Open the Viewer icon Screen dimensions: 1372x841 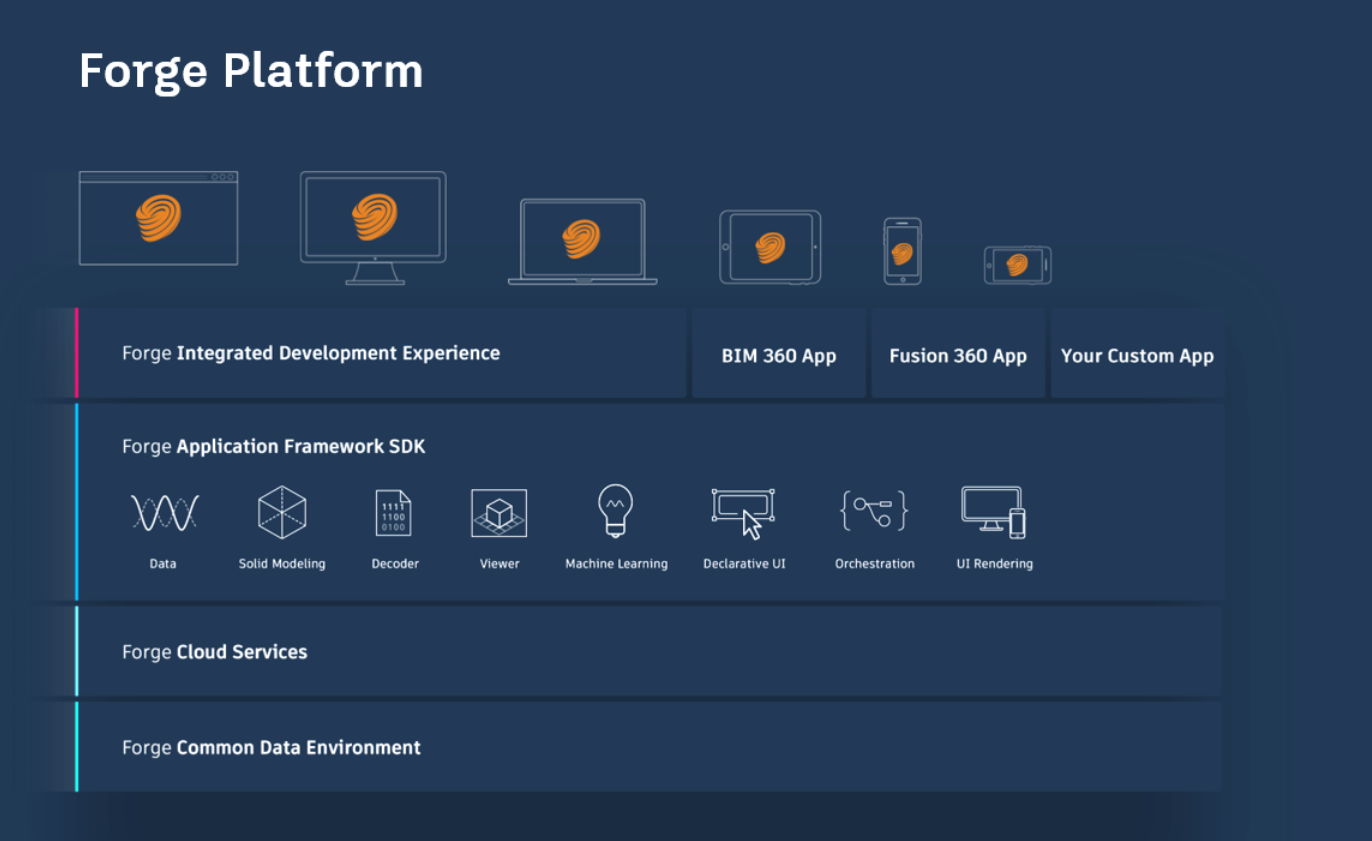tap(499, 513)
